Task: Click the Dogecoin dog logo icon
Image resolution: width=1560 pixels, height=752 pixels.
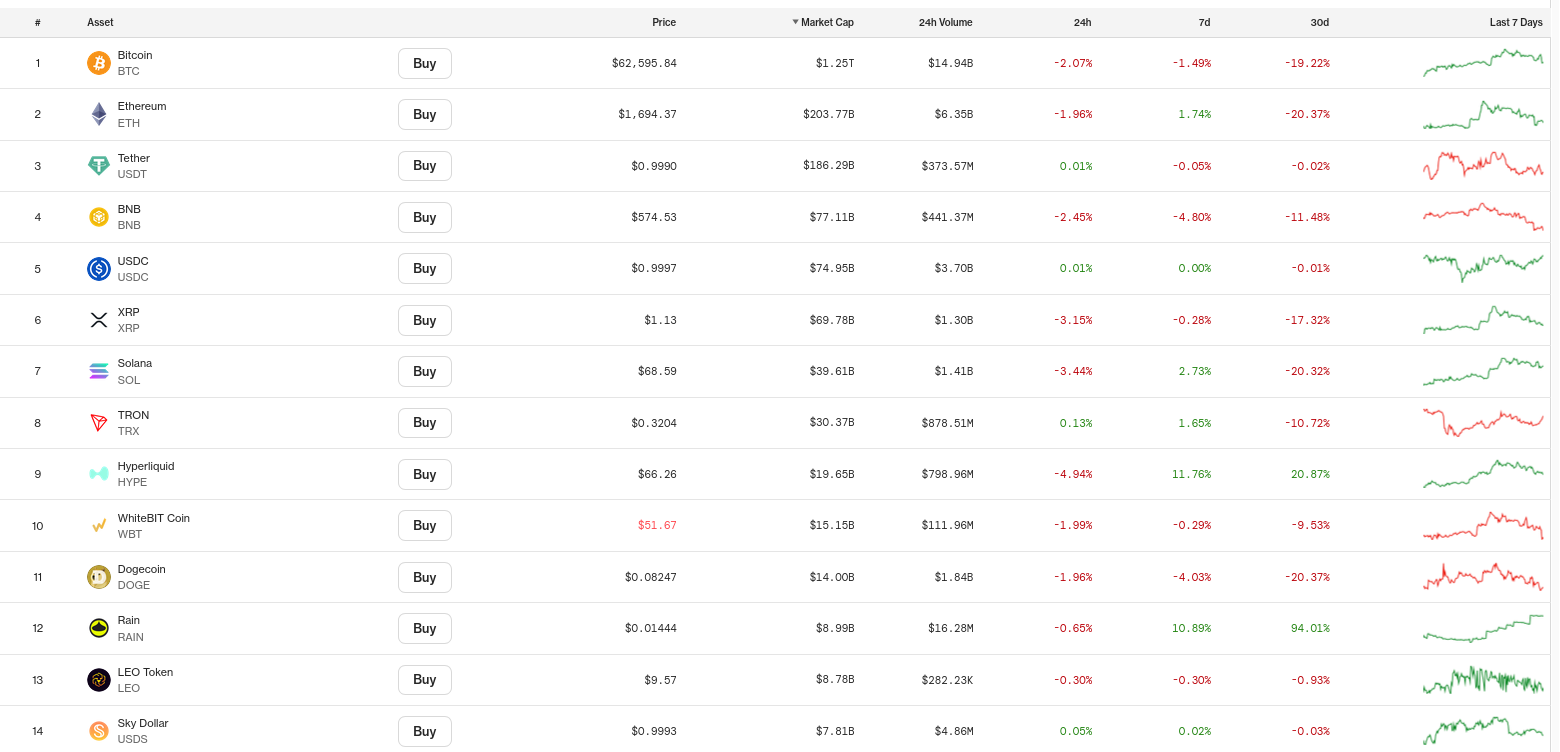Action: [x=99, y=577]
